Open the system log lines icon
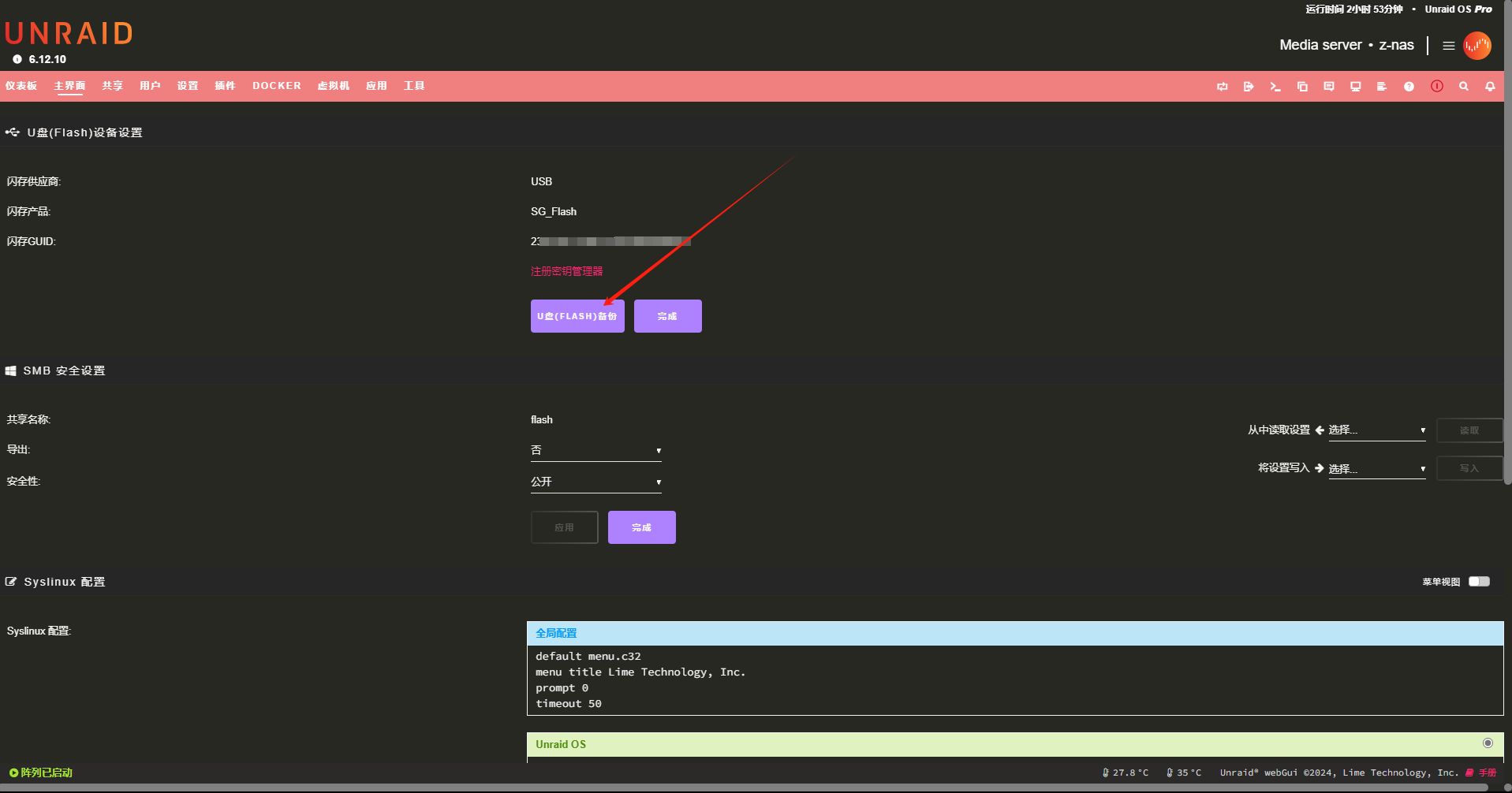The image size is (1512, 793). [x=1382, y=87]
